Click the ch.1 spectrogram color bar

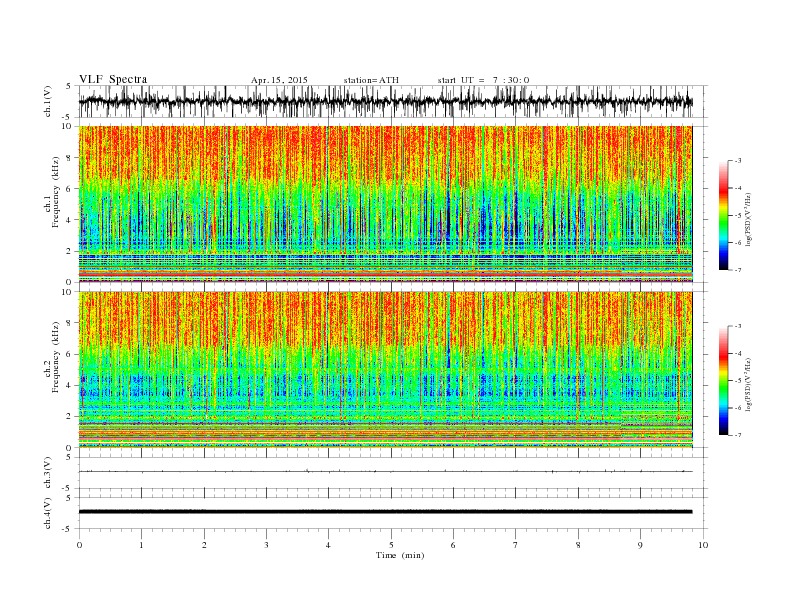click(x=724, y=215)
